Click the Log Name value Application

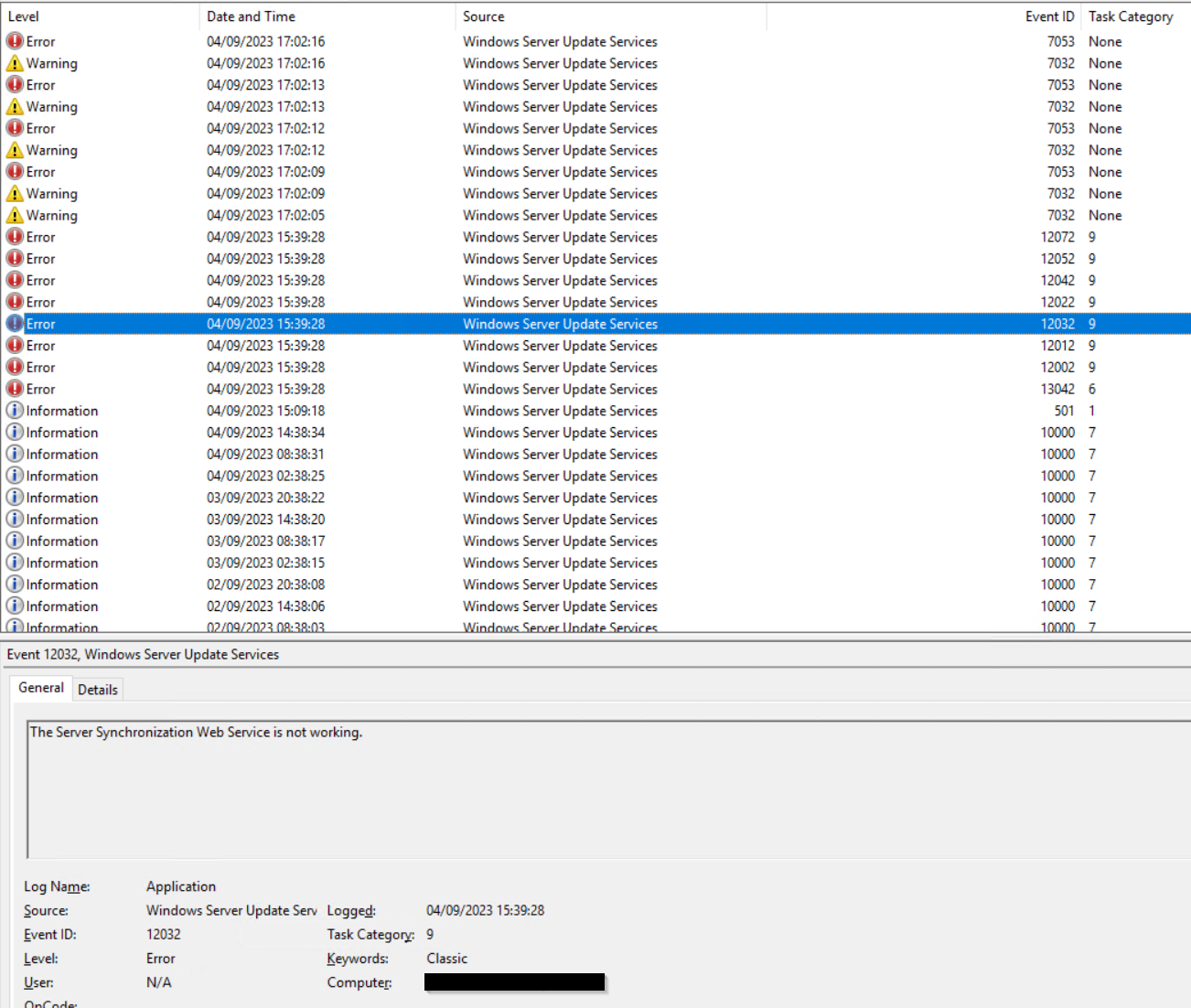tap(181, 886)
